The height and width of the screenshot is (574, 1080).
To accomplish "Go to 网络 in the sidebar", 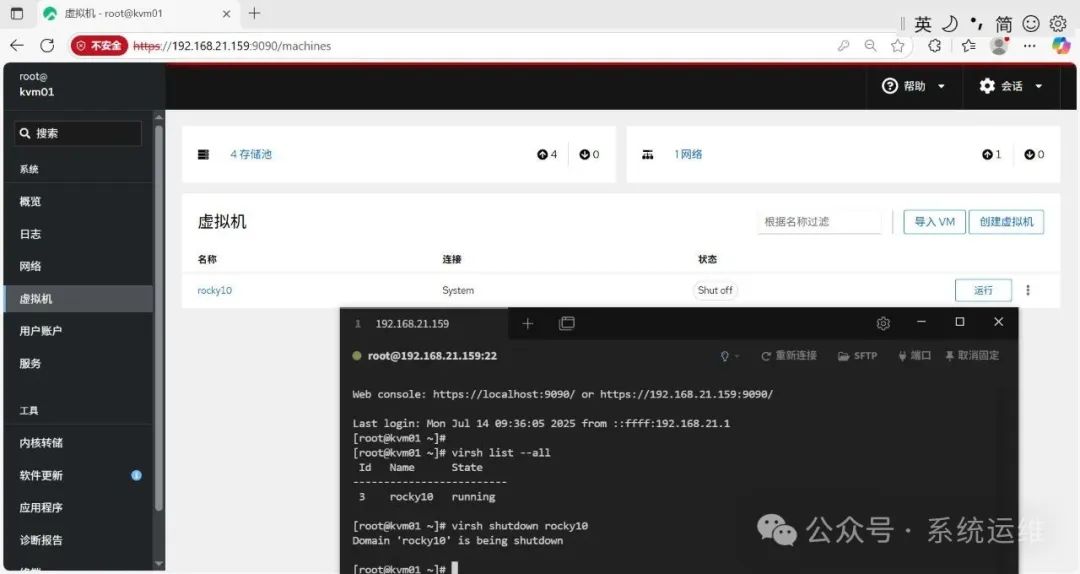I will [31, 266].
